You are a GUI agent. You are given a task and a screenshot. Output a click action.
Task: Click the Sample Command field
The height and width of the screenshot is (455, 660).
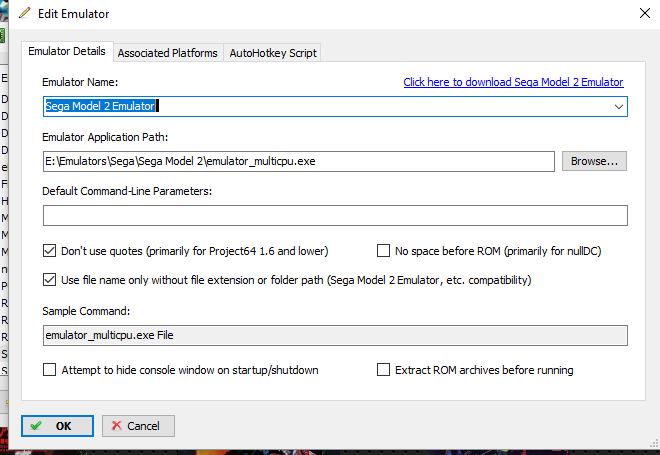pos(335,335)
